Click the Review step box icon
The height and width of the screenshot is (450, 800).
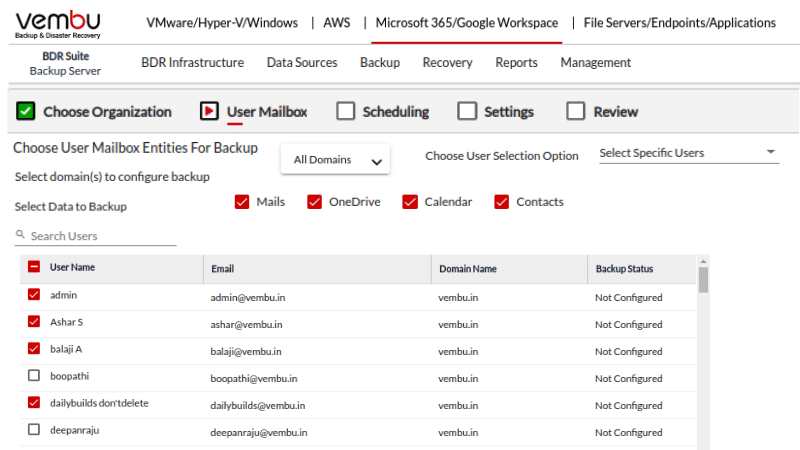coord(576,111)
